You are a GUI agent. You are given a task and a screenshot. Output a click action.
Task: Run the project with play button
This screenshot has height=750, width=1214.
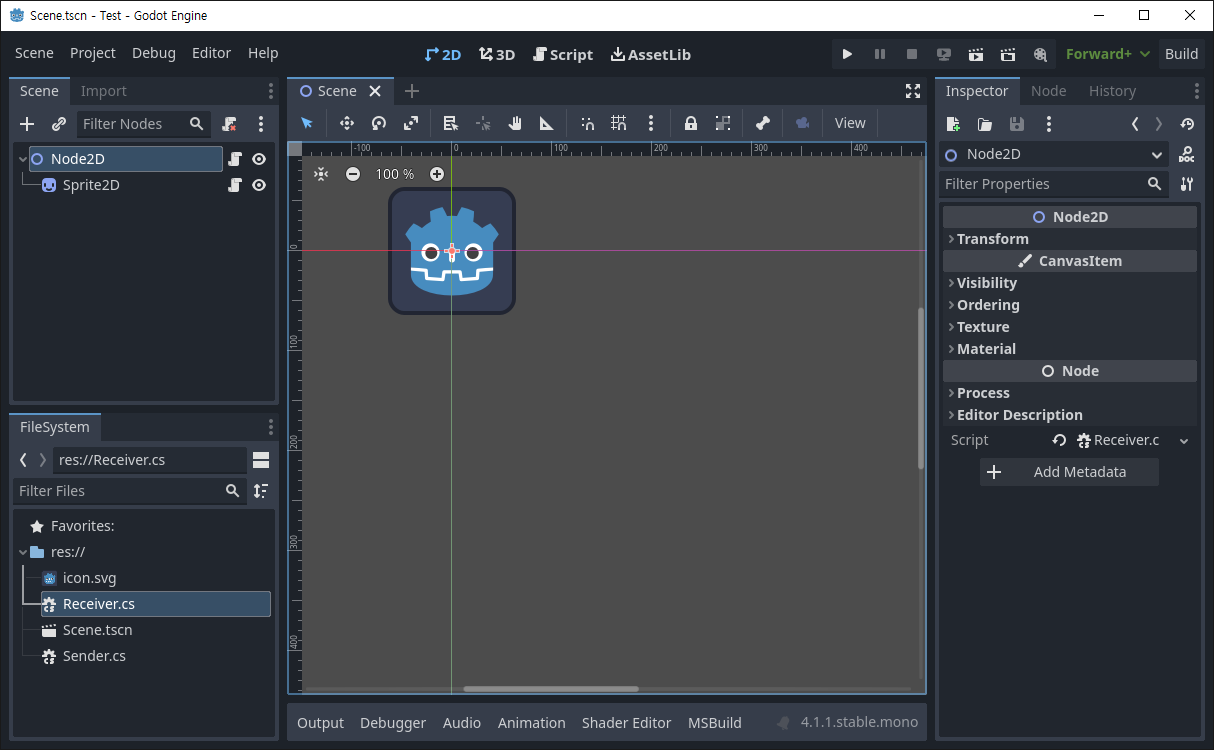(847, 54)
